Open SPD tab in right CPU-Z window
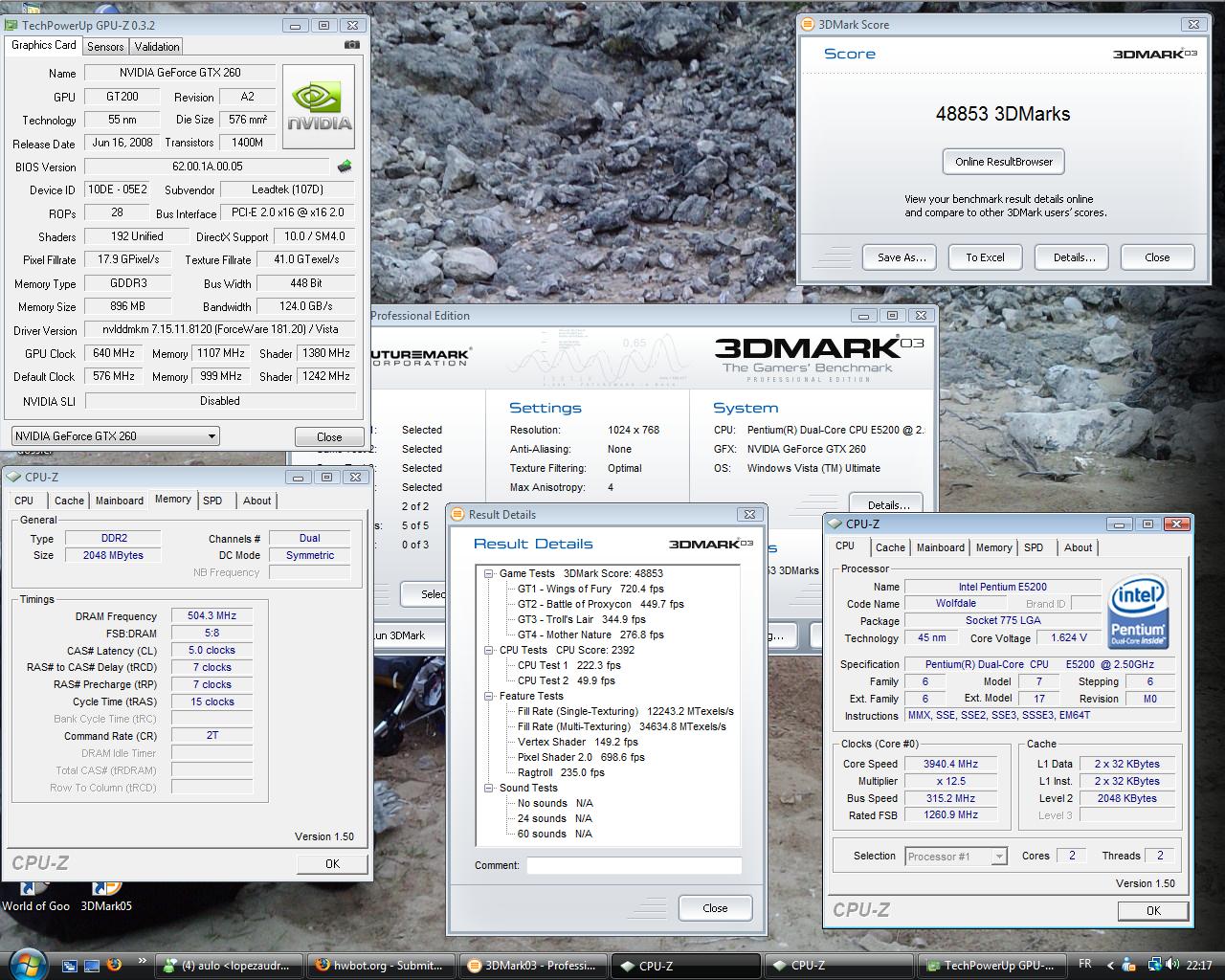The height and width of the screenshot is (980, 1225). tap(1034, 547)
